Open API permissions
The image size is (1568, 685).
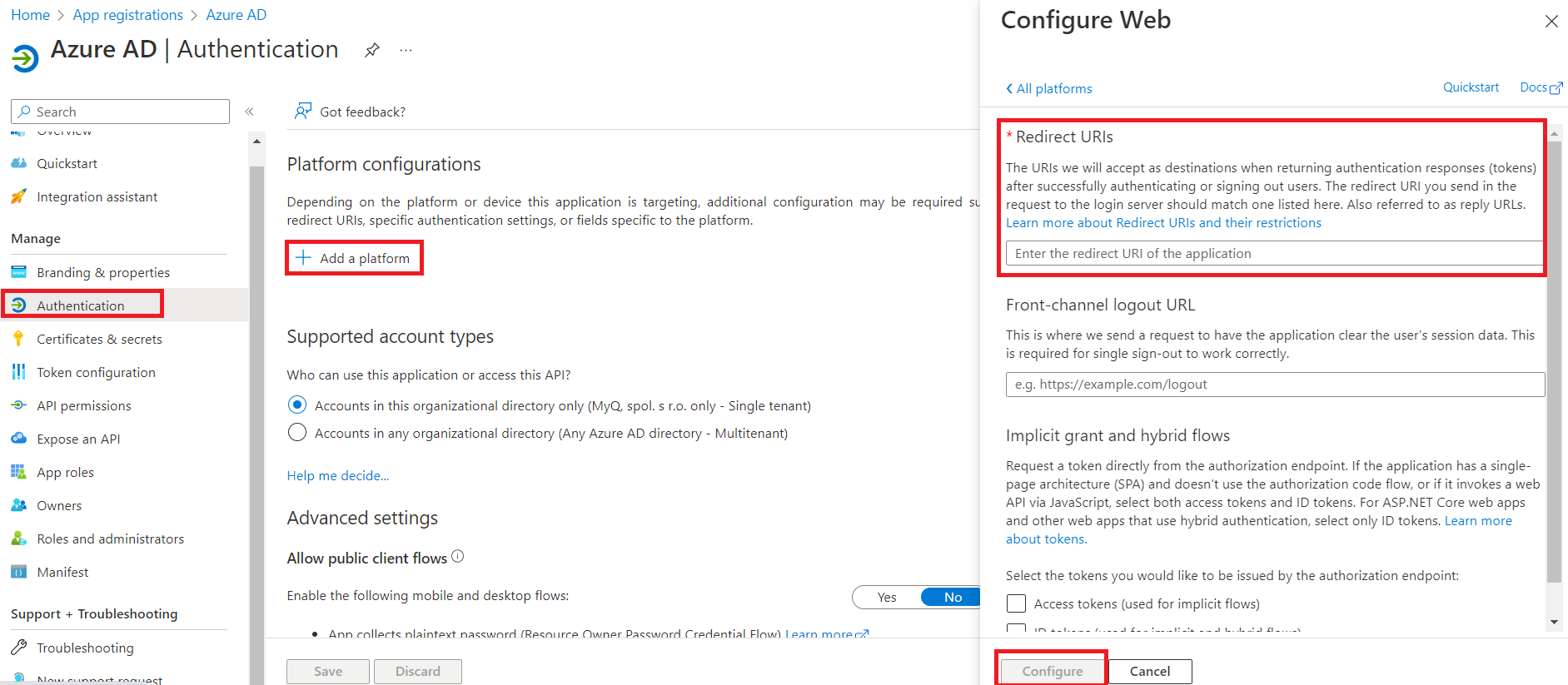coord(84,405)
